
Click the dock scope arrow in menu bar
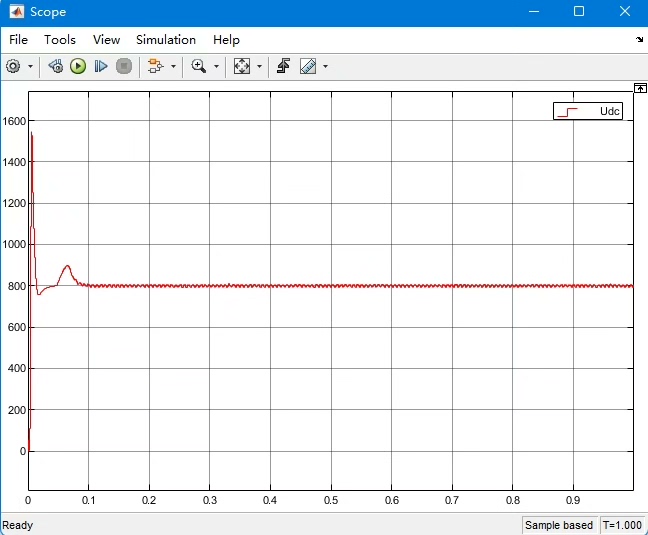[639, 39]
